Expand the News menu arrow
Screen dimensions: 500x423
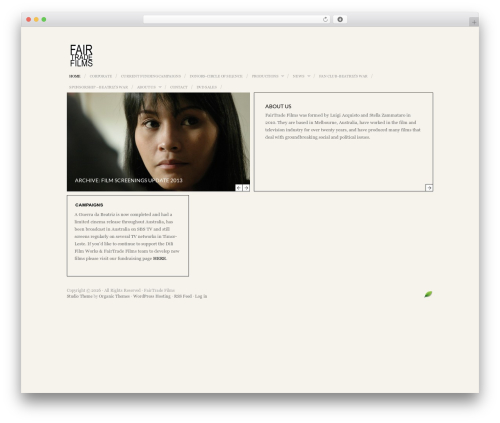click(309, 76)
